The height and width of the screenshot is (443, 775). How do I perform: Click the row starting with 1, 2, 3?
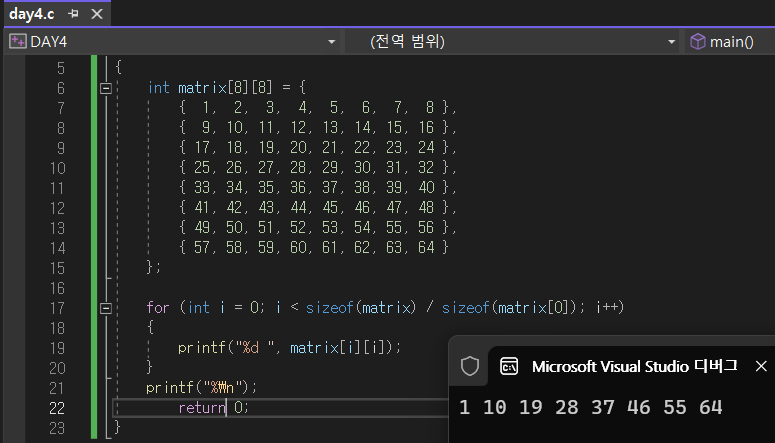pos(318,108)
